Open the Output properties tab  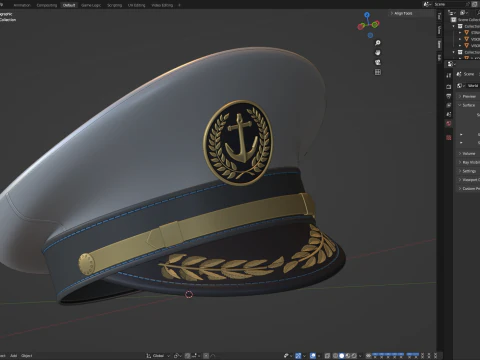point(449,96)
